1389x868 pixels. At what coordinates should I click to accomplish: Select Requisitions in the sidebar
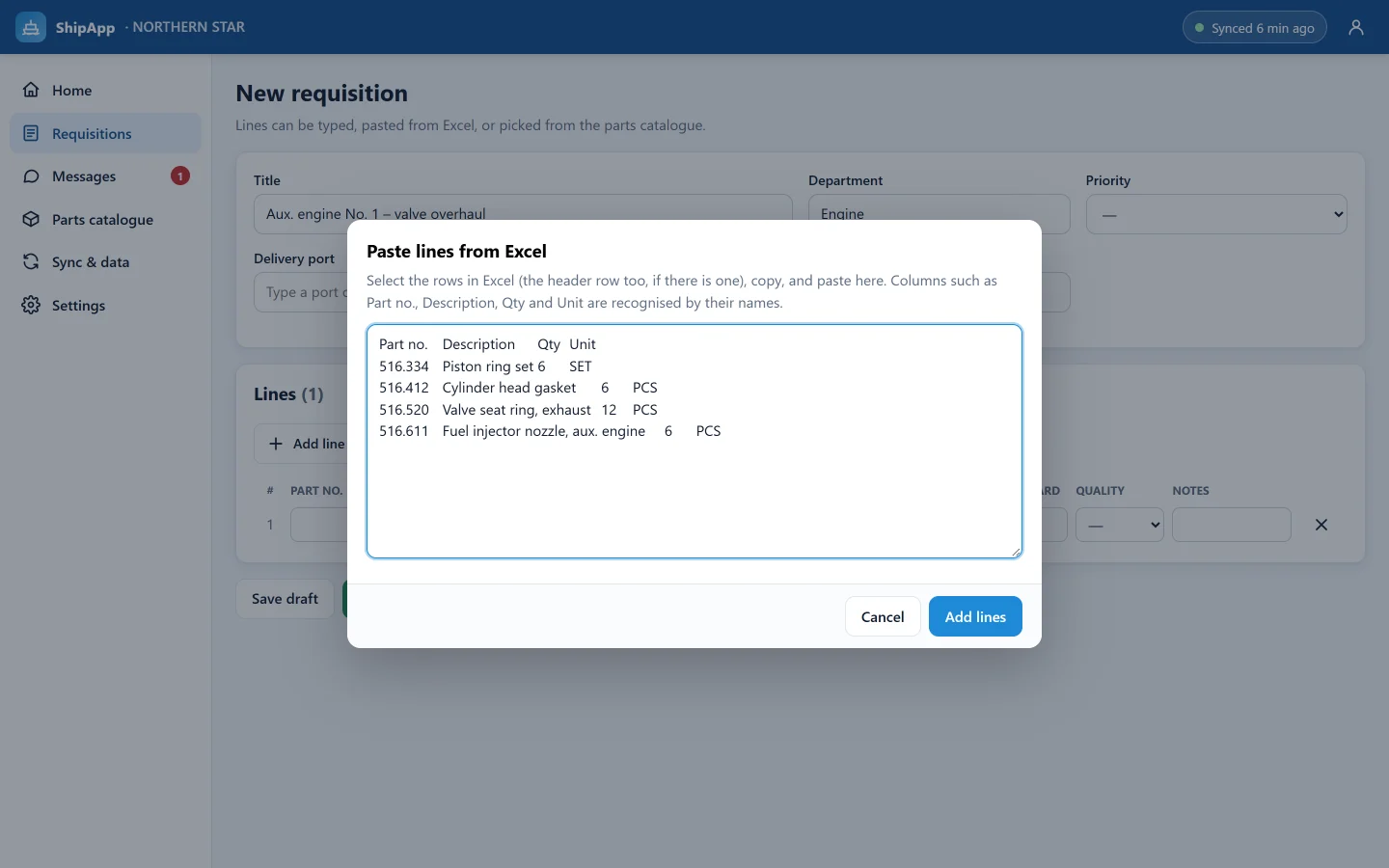pos(106,133)
